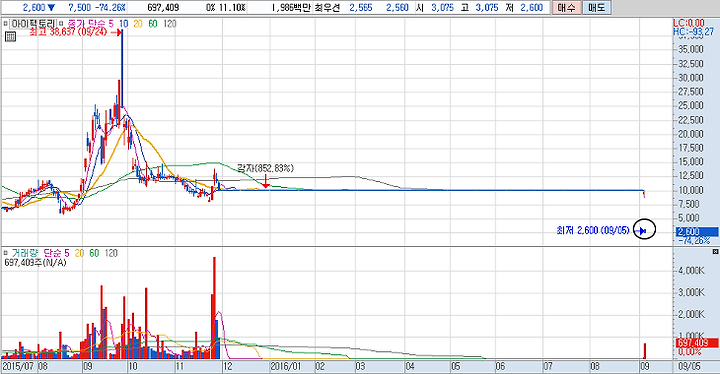Select the blue 10-day MA legend in price chart
The width and height of the screenshot is (720, 374).
coord(124,23)
